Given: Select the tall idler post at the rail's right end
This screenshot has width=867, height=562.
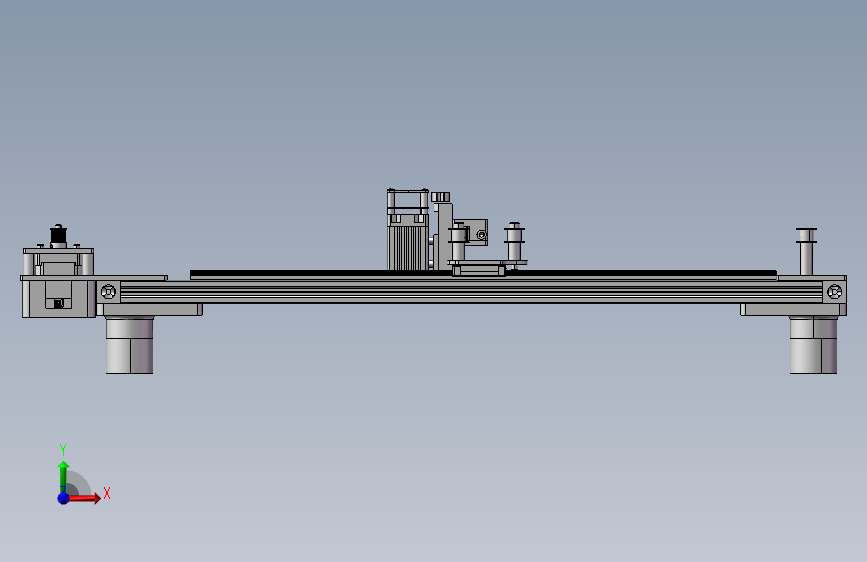Looking at the screenshot, I should (806, 252).
